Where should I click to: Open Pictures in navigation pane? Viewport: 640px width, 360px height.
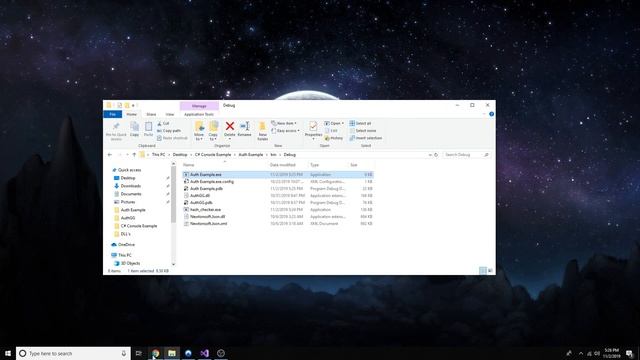[128, 202]
